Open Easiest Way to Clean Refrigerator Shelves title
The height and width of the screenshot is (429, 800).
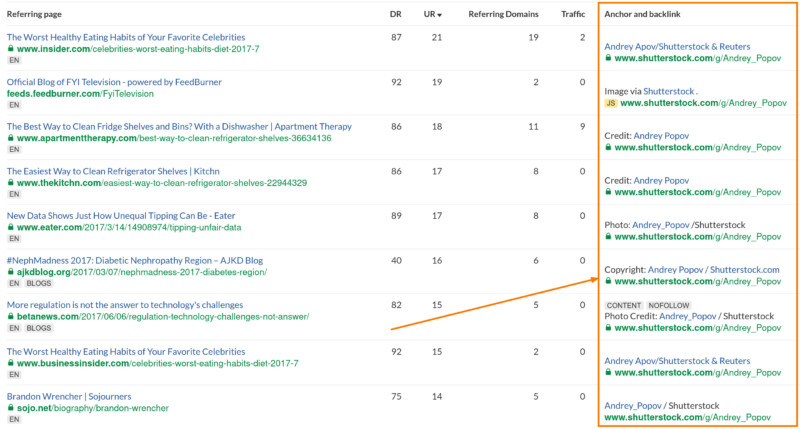click(x=113, y=171)
